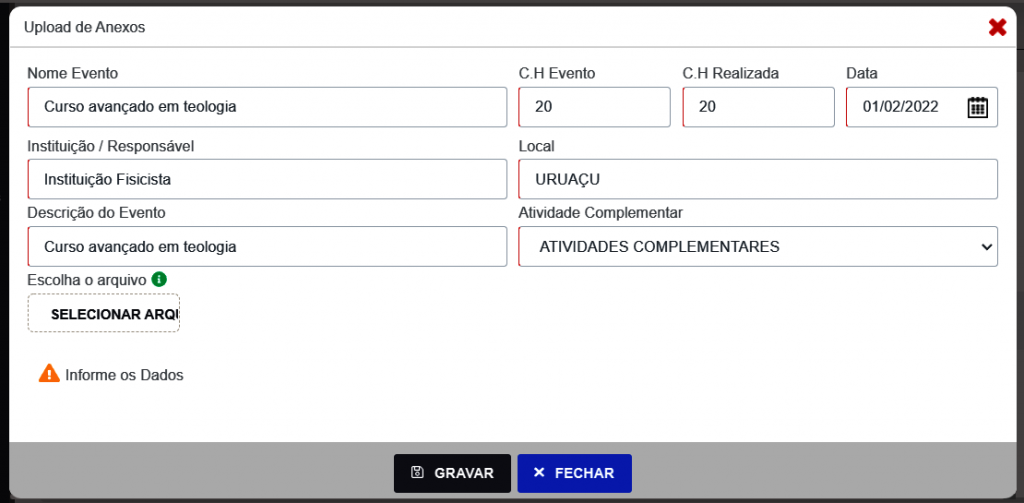Click the green info icon beside Escolha o arquivo

[x=159, y=279]
